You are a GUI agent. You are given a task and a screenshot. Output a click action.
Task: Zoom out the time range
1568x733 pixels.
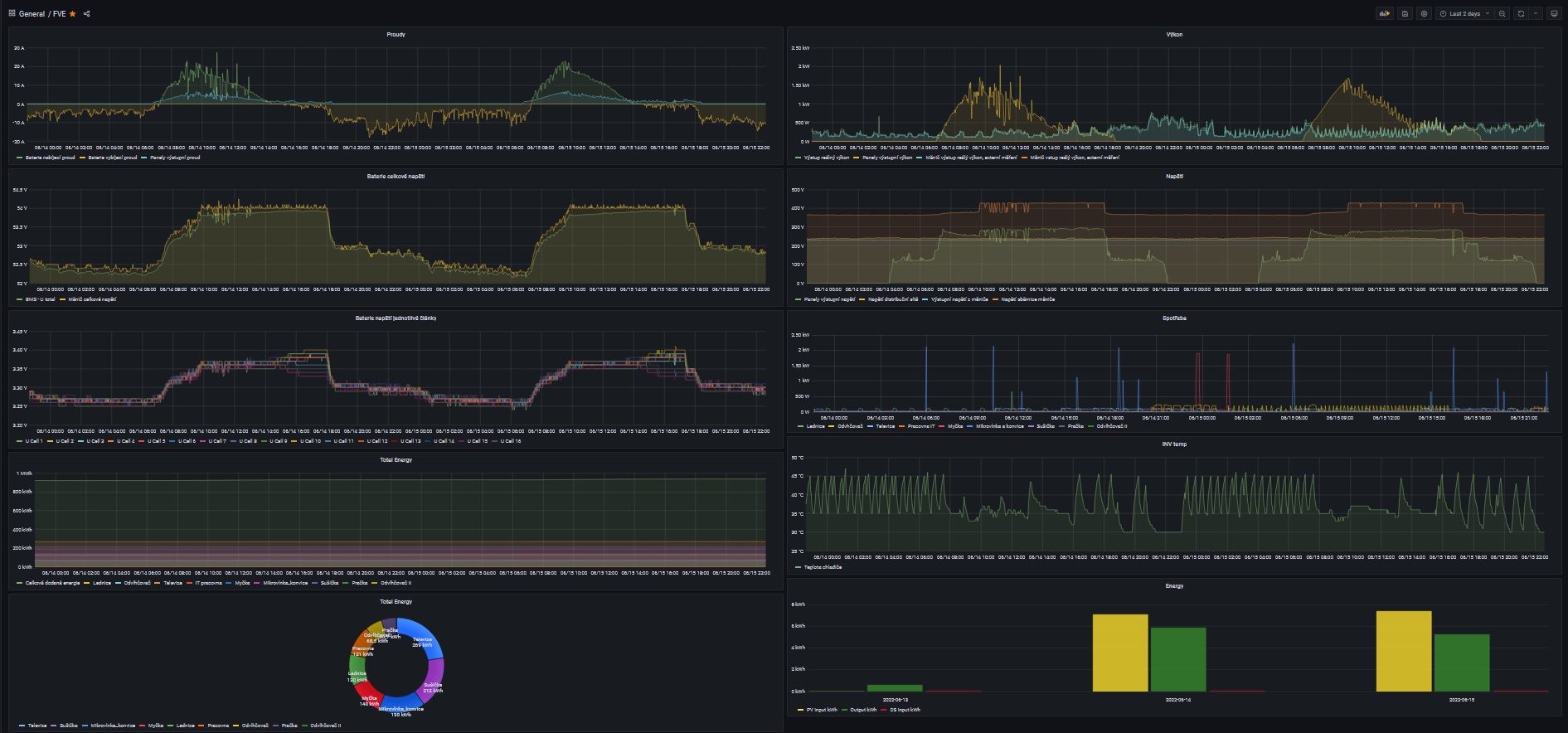point(1502,14)
